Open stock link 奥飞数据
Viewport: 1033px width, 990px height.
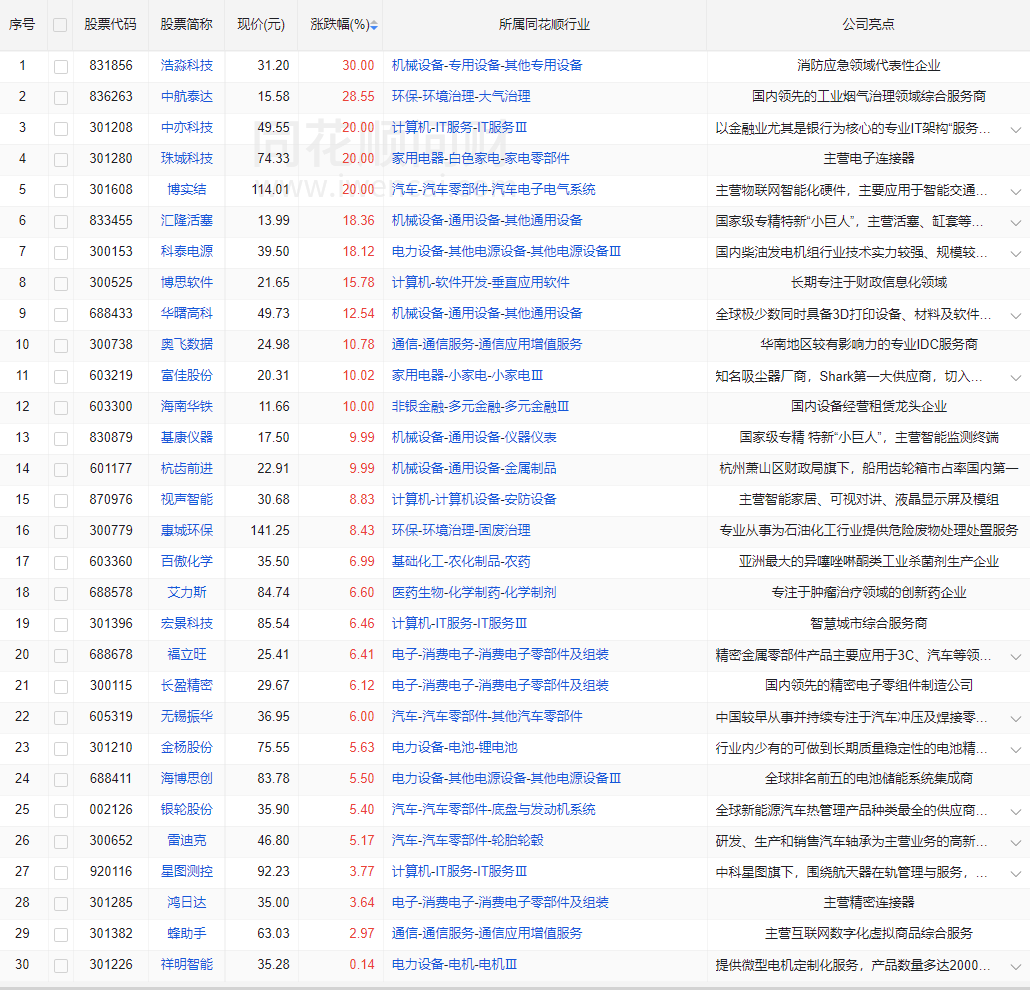tap(186, 344)
